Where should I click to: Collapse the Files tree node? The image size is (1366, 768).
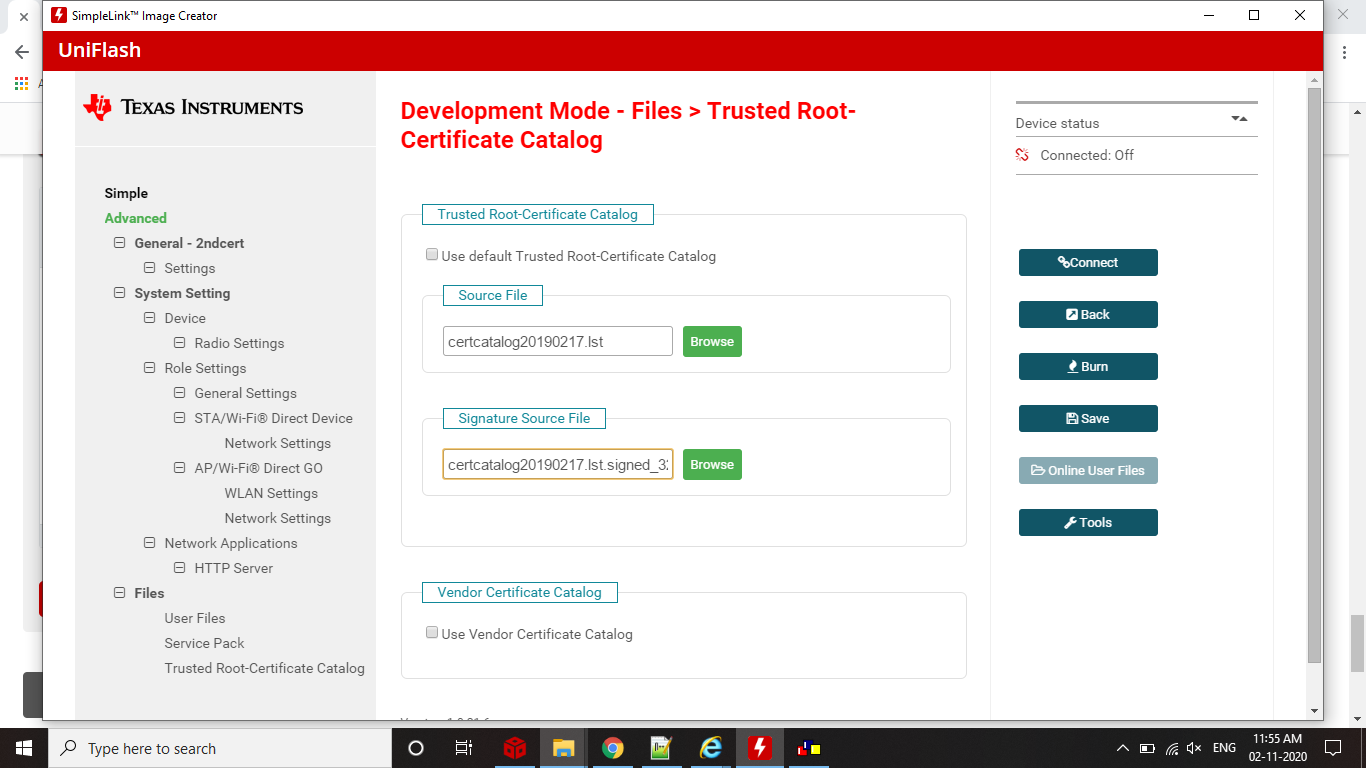click(120, 593)
